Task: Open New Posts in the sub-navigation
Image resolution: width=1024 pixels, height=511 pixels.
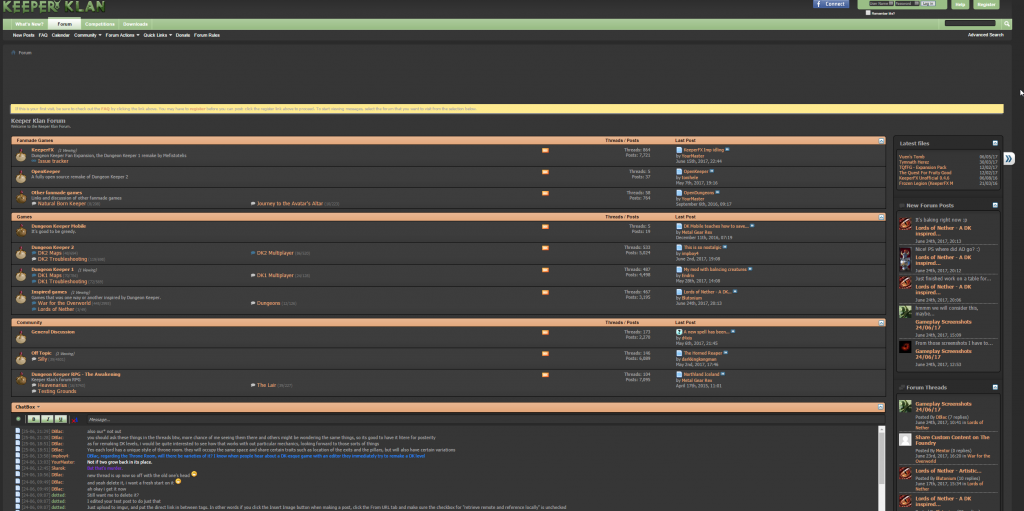Action: [24, 35]
